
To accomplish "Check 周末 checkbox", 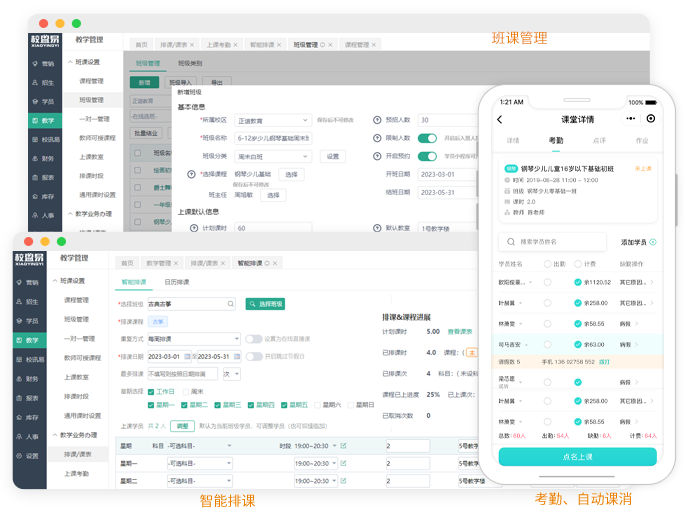I will [x=186, y=392].
